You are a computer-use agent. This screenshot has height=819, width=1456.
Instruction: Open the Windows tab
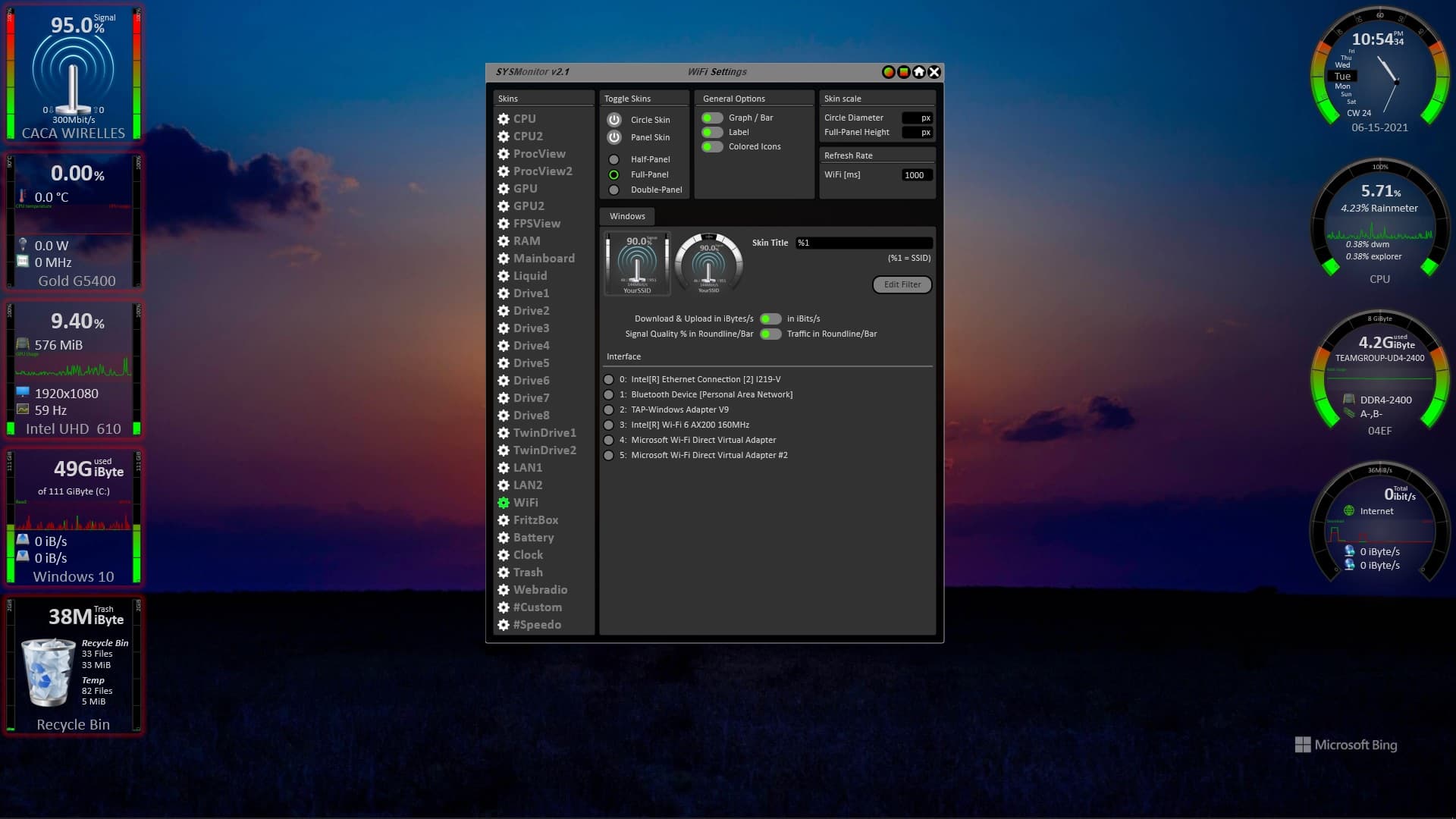click(627, 217)
